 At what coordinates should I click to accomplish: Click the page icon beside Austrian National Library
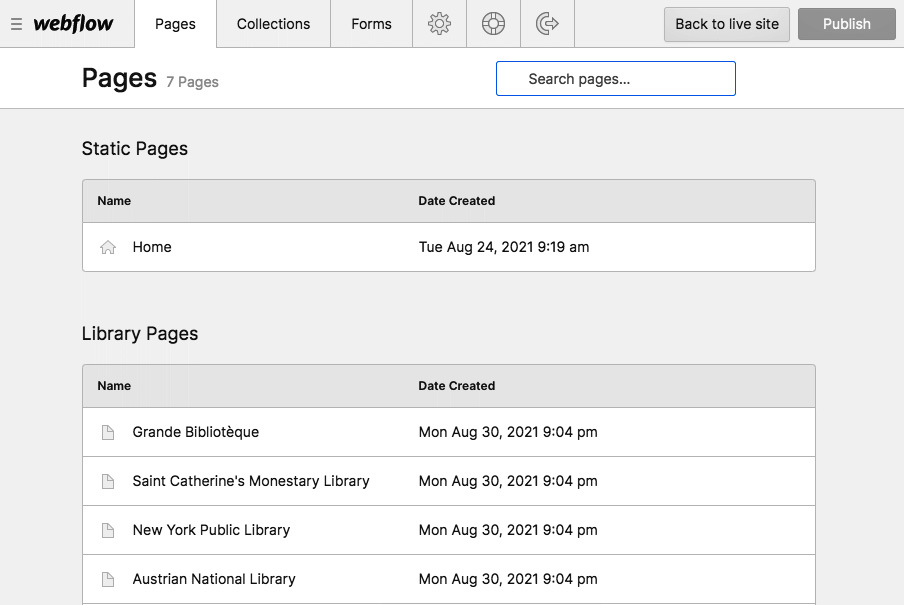pos(108,578)
